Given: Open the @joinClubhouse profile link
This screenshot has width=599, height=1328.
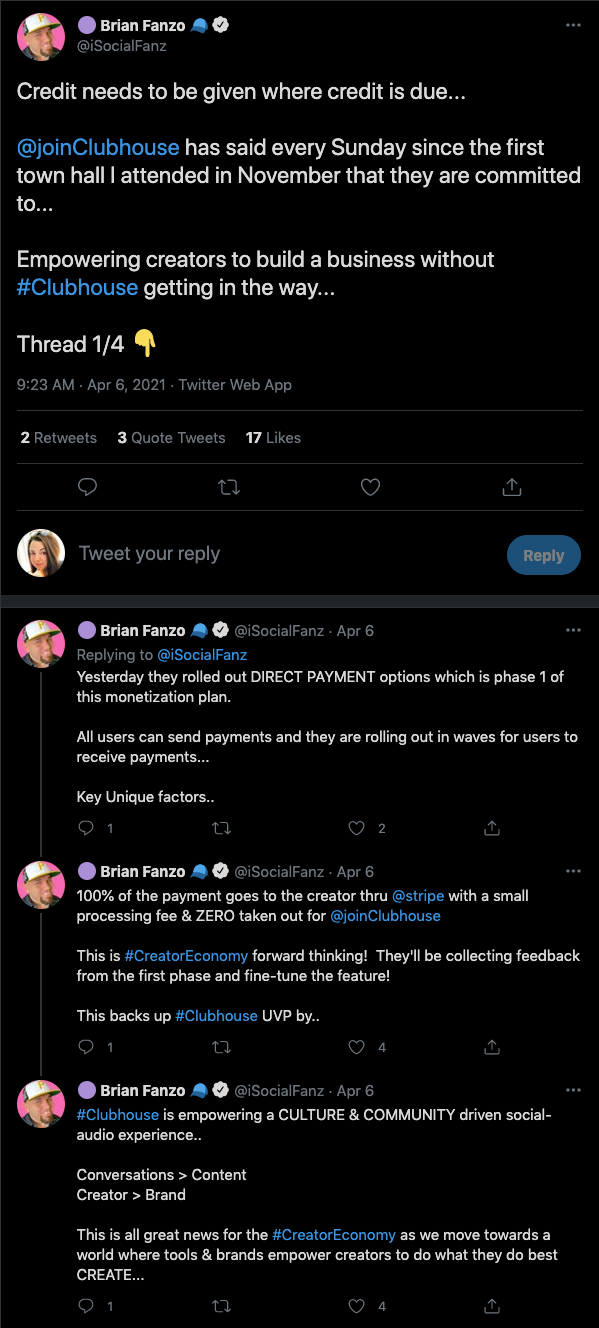Looking at the screenshot, I should [x=96, y=146].
